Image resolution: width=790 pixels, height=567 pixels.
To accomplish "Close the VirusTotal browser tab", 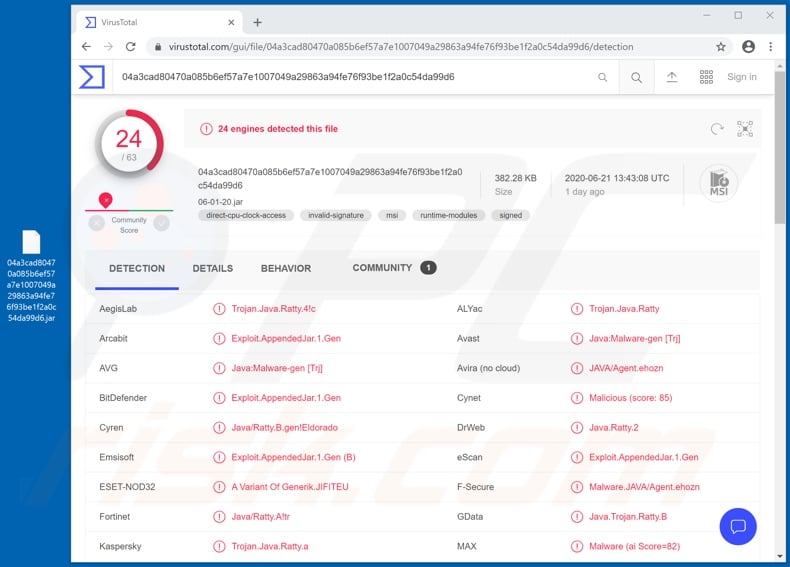I will click(231, 22).
